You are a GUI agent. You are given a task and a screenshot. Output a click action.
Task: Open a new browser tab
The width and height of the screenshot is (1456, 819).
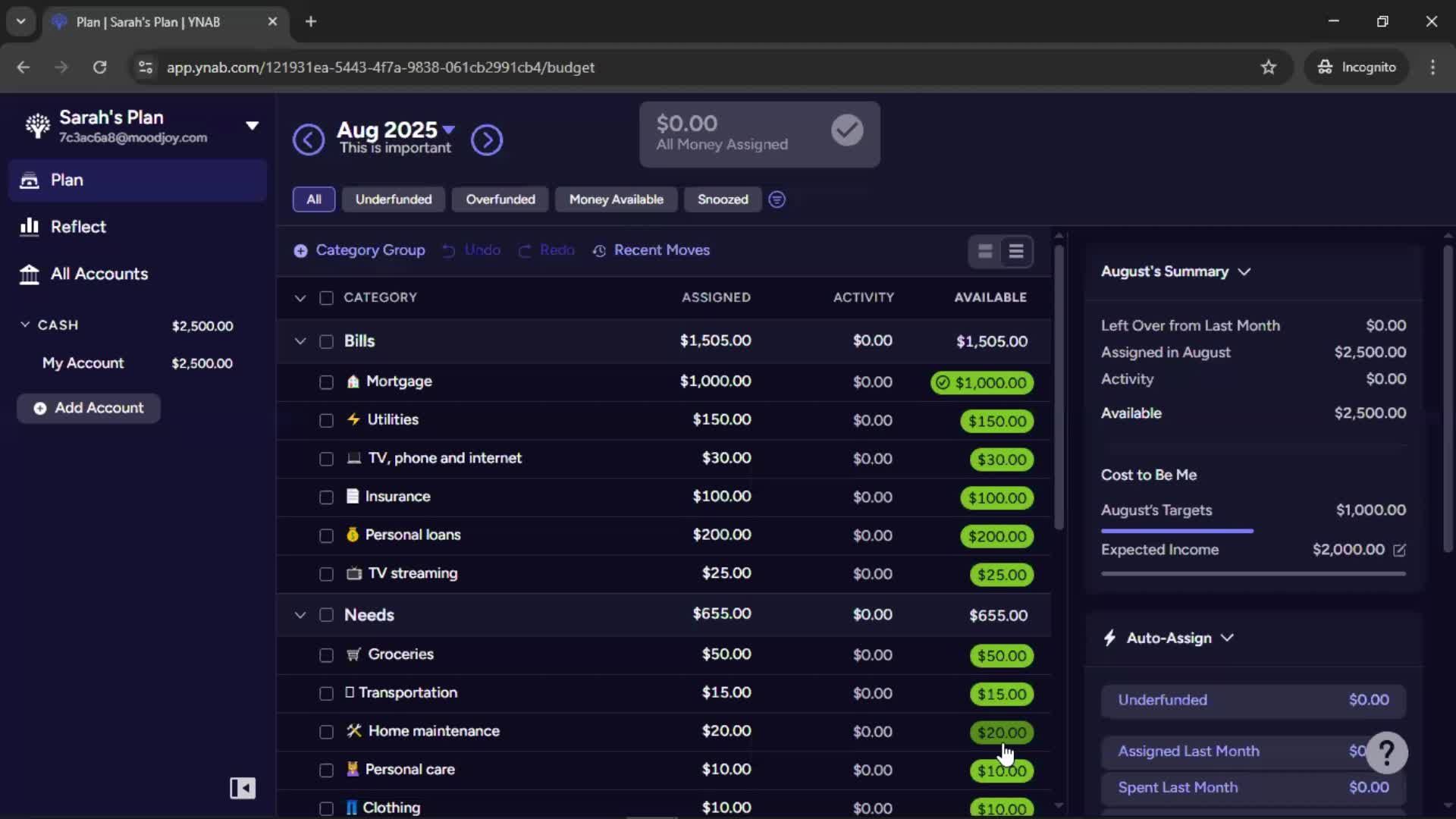[x=311, y=21]
